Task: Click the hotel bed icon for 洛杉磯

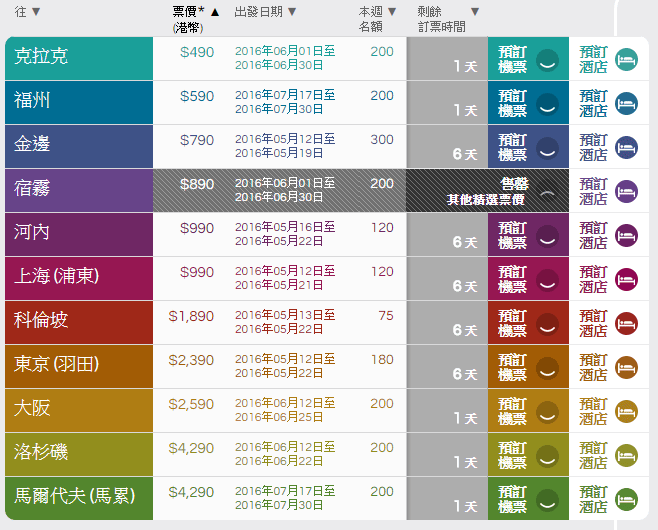Action: point(626,455)
